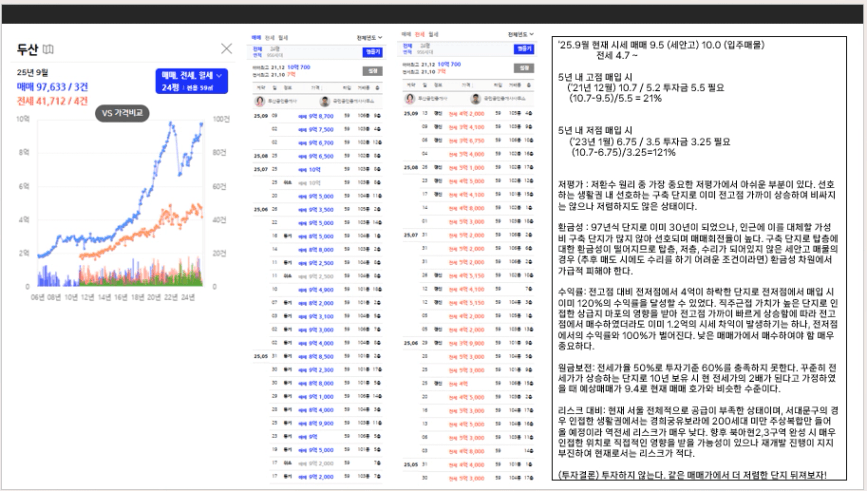
Task: Click the VS 가격비교 button
Action: click(122, 113)
